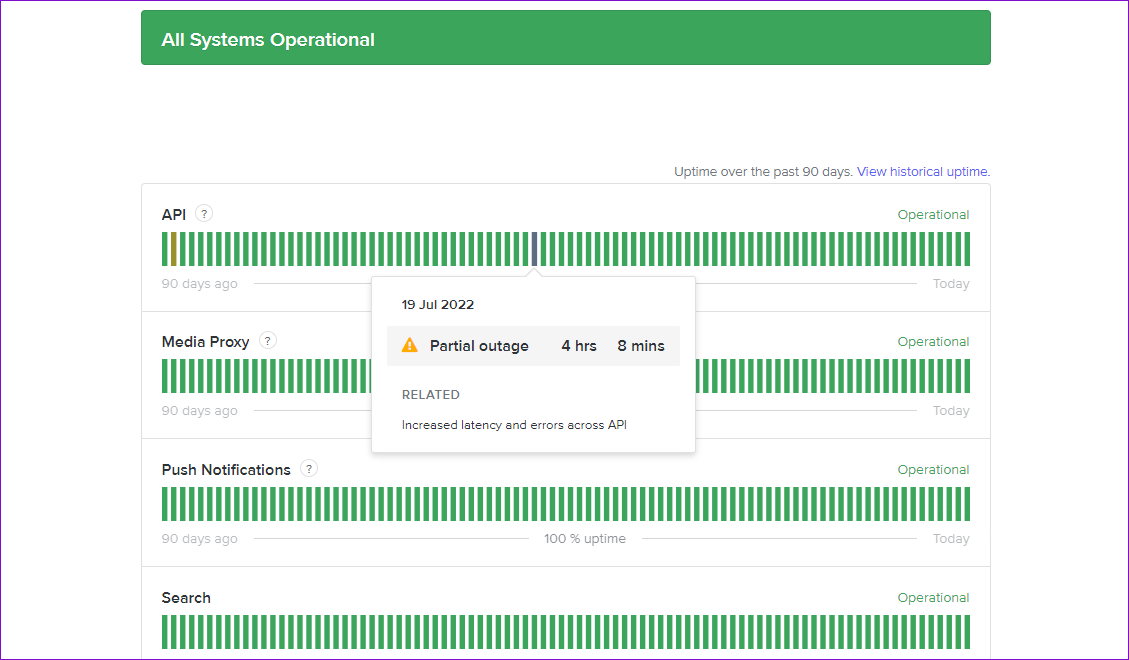The height and width of the screenshot is (660, 1129).
Task: Click Uptime over the past 90 days text
Action: 763,171
